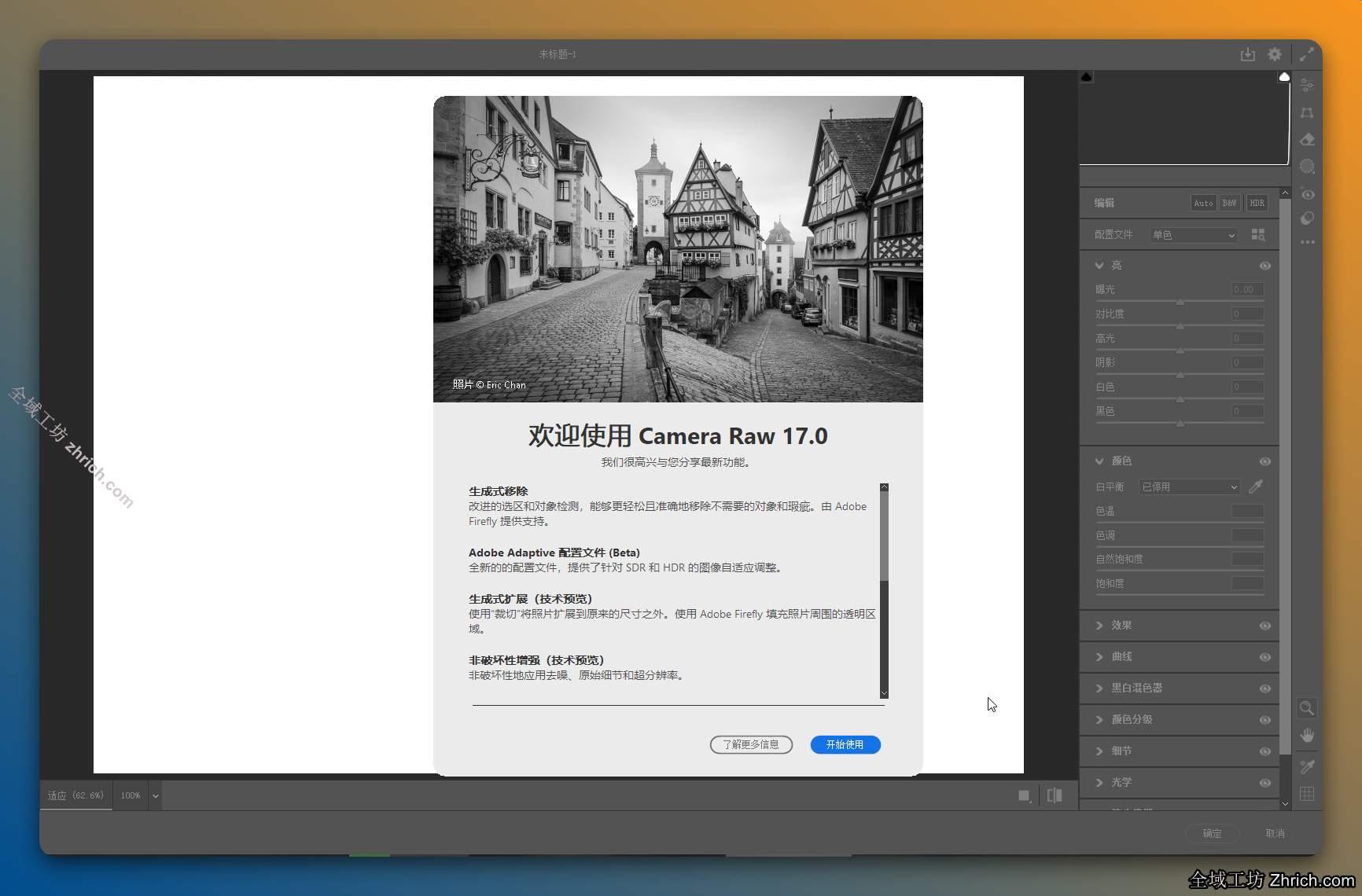Image resolution: width=1362 pixels, height=896 pixels.
Task: Toggle visibility eye for 颜色 panel
Action: [x=1264, y=461]
